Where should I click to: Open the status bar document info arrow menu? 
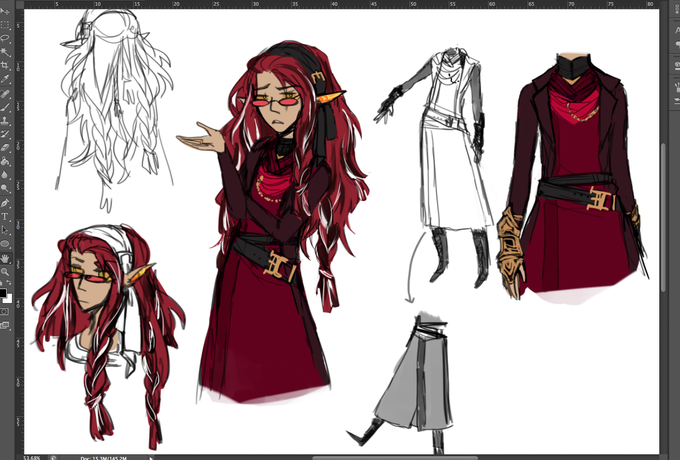pyautogui.click(x=151, y=457)
